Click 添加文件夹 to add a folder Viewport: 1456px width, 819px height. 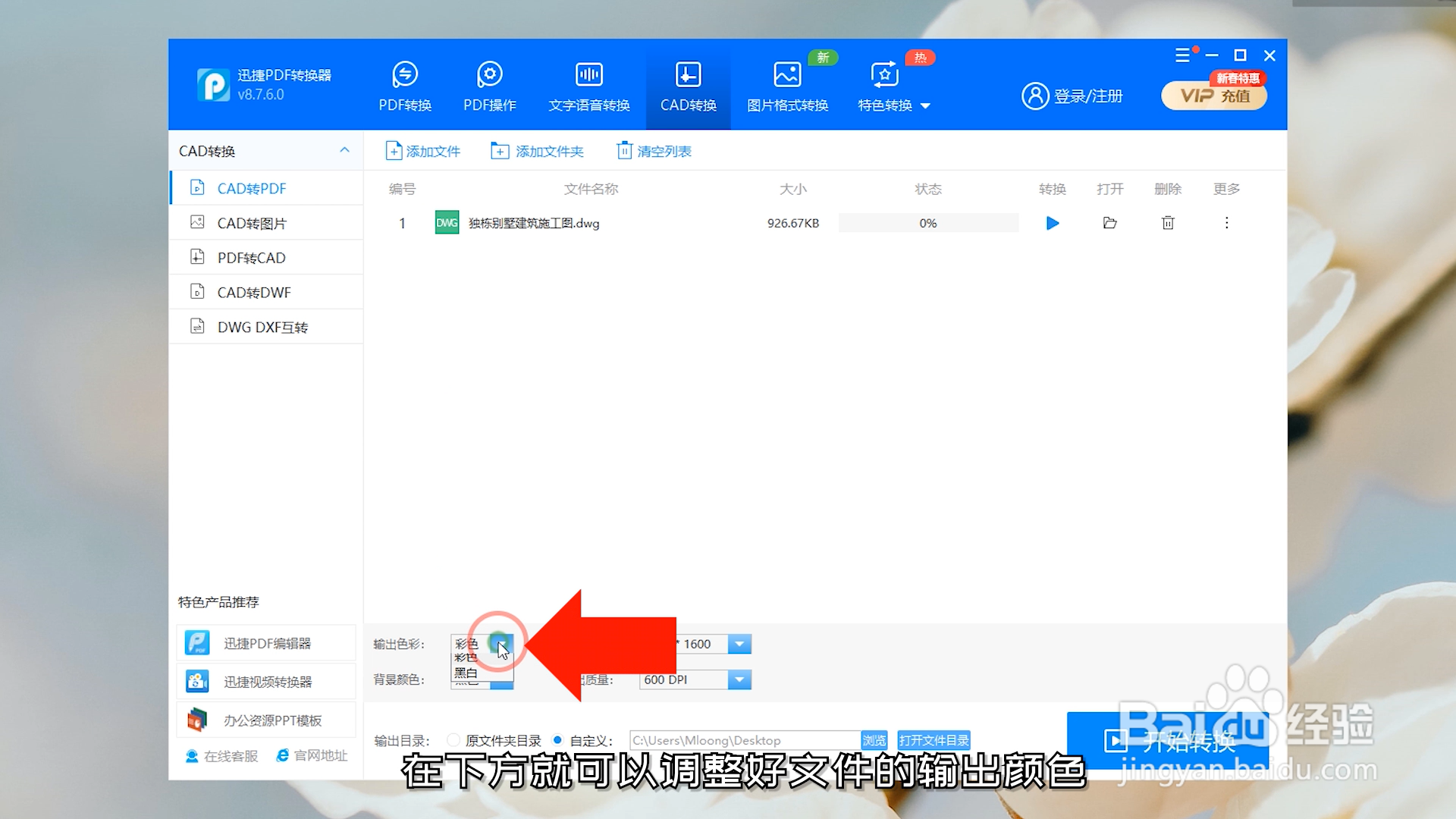[538, 151]
